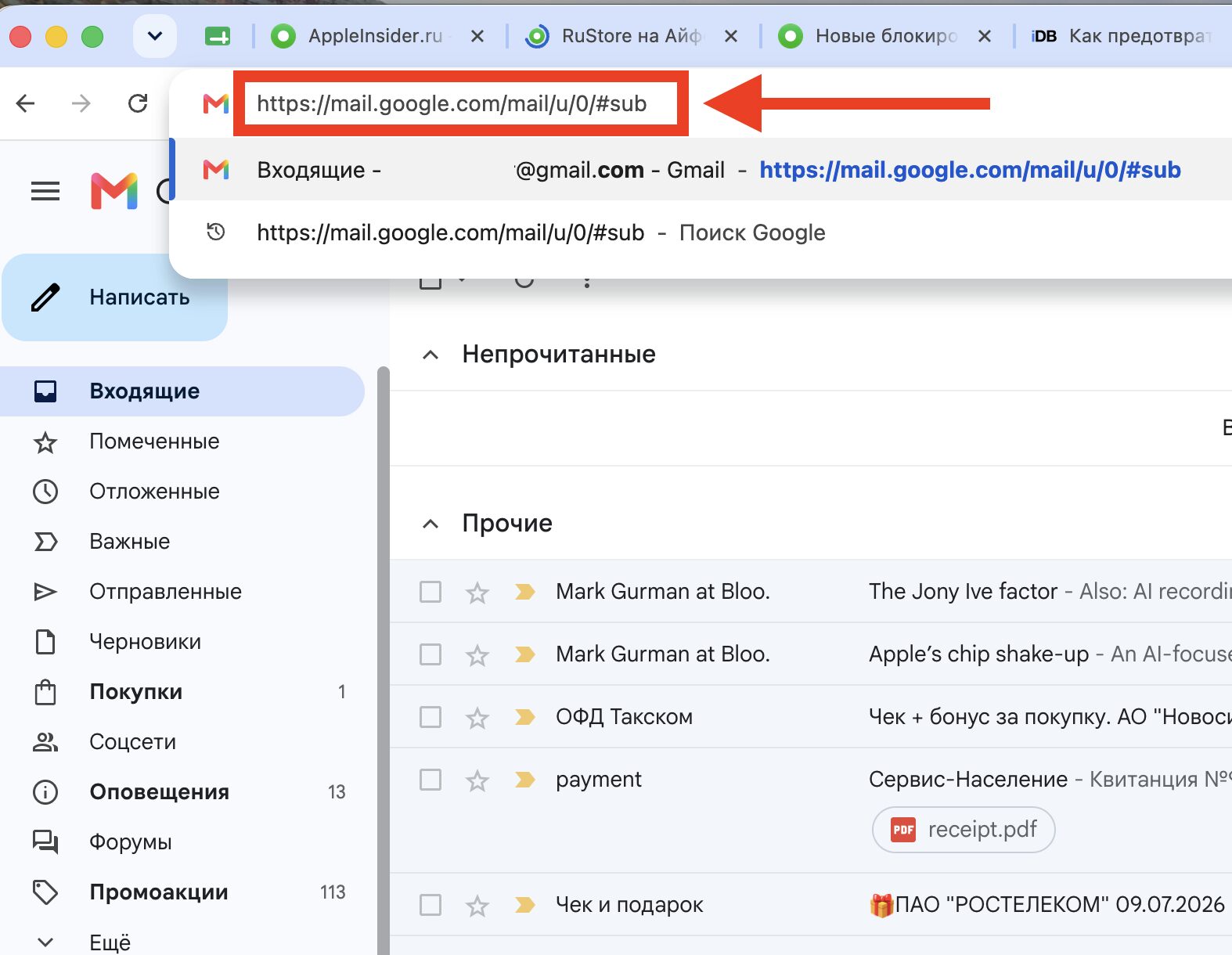The width and height of the screenshot is (1232, 955).
Task: Check Apple's chip shake-up email
Action: click(430, 654)
